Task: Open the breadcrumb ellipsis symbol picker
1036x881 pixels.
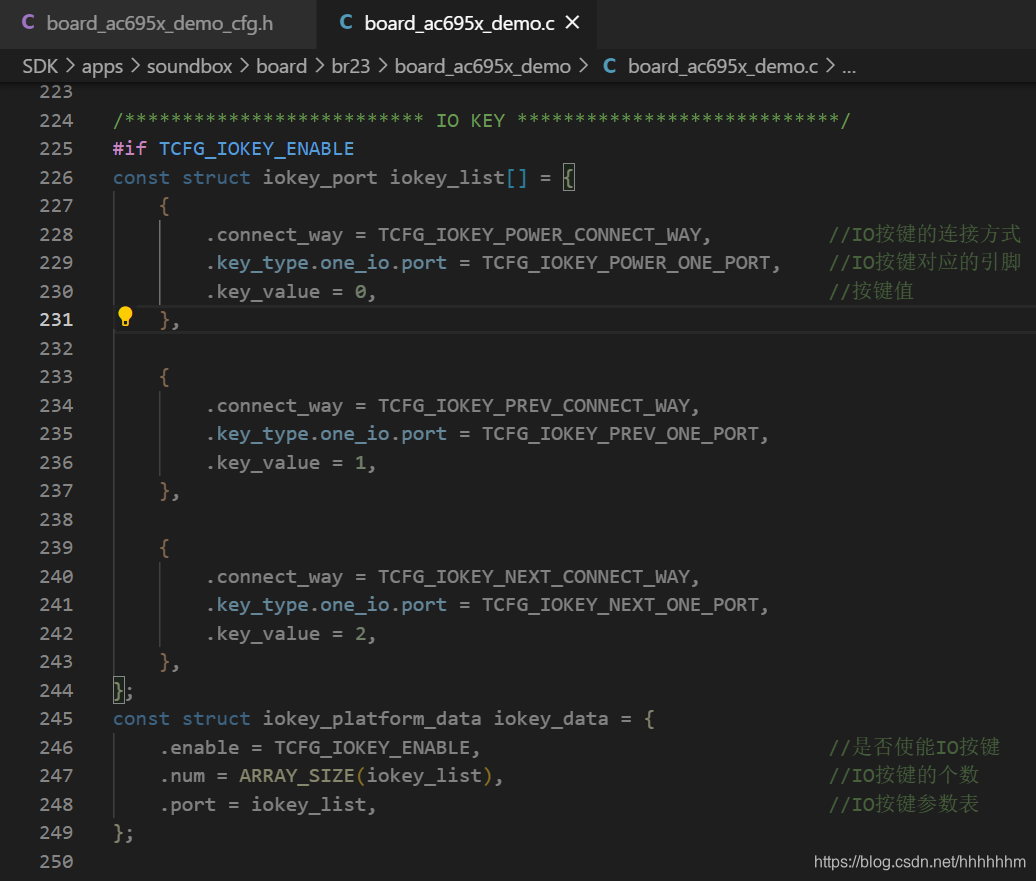Action: (849, 67)
